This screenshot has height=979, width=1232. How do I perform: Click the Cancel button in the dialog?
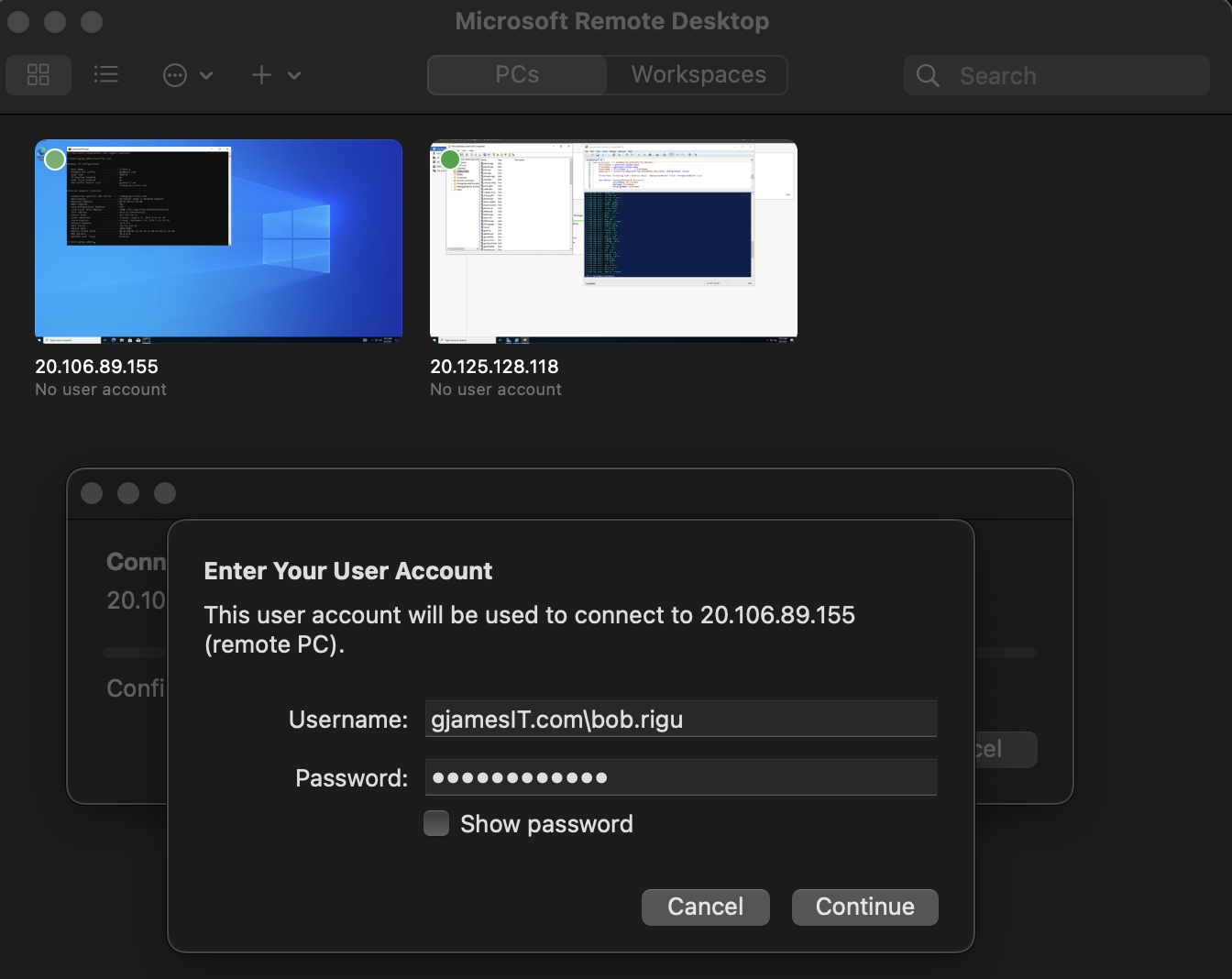click(705, 907)
